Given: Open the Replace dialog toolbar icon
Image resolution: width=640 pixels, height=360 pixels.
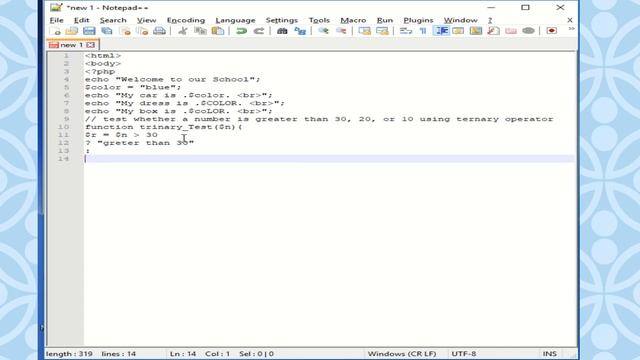Looking at the screenshot, I should click(300, 31).
